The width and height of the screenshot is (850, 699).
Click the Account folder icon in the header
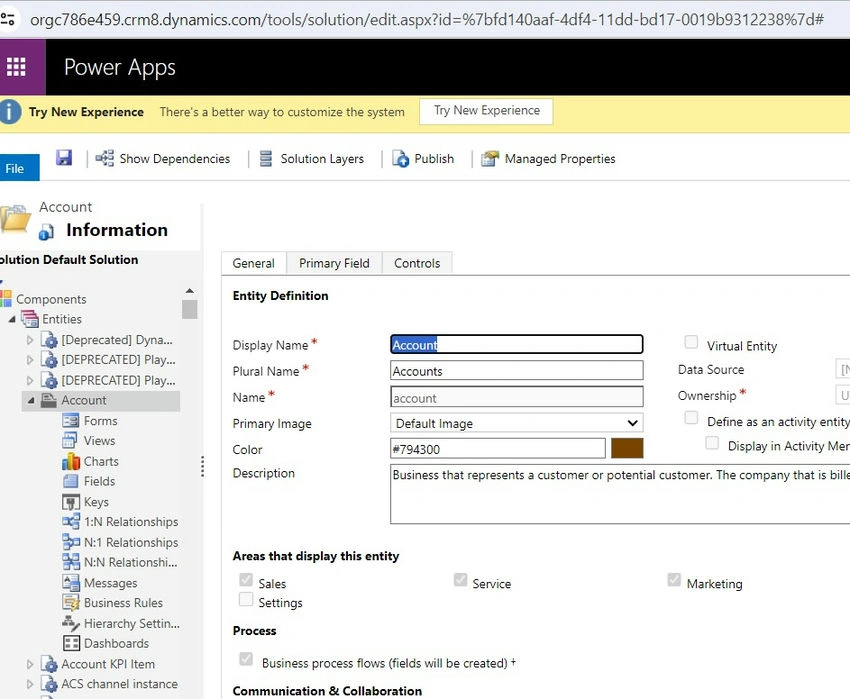pyautogui.click(x=15, y=219)
